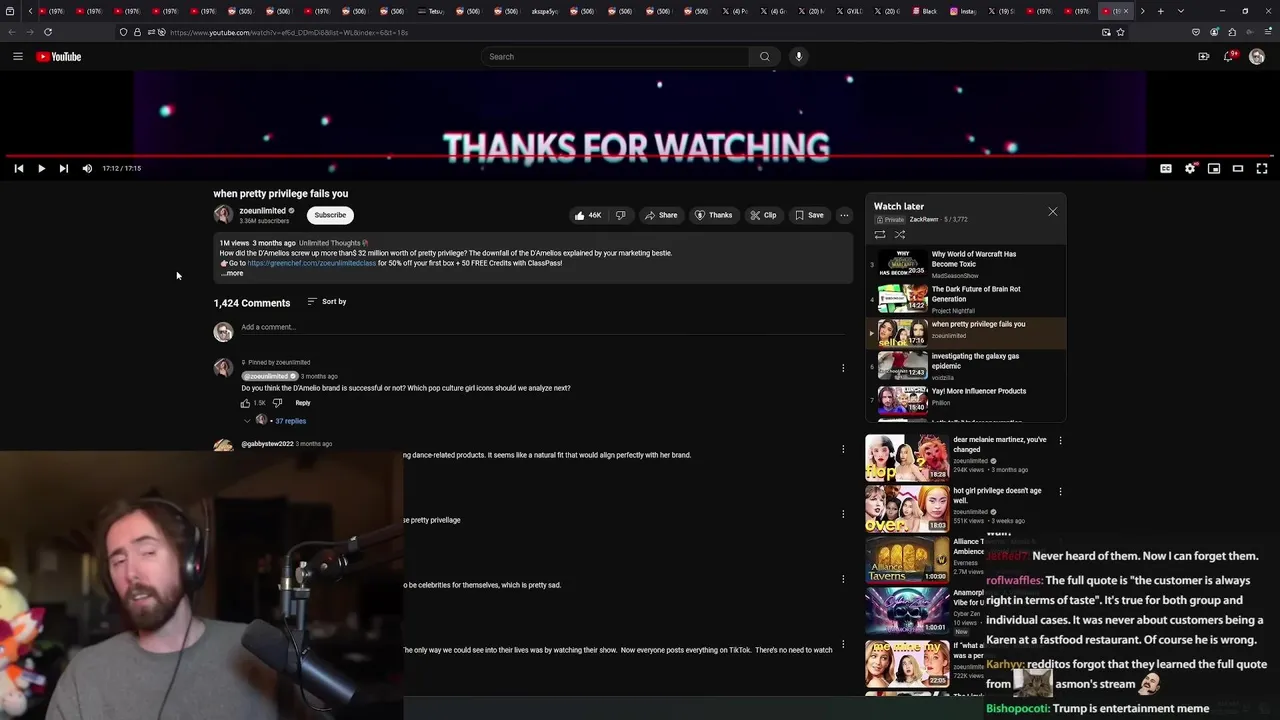Skip to the next video in player

(x=63, y=168)
